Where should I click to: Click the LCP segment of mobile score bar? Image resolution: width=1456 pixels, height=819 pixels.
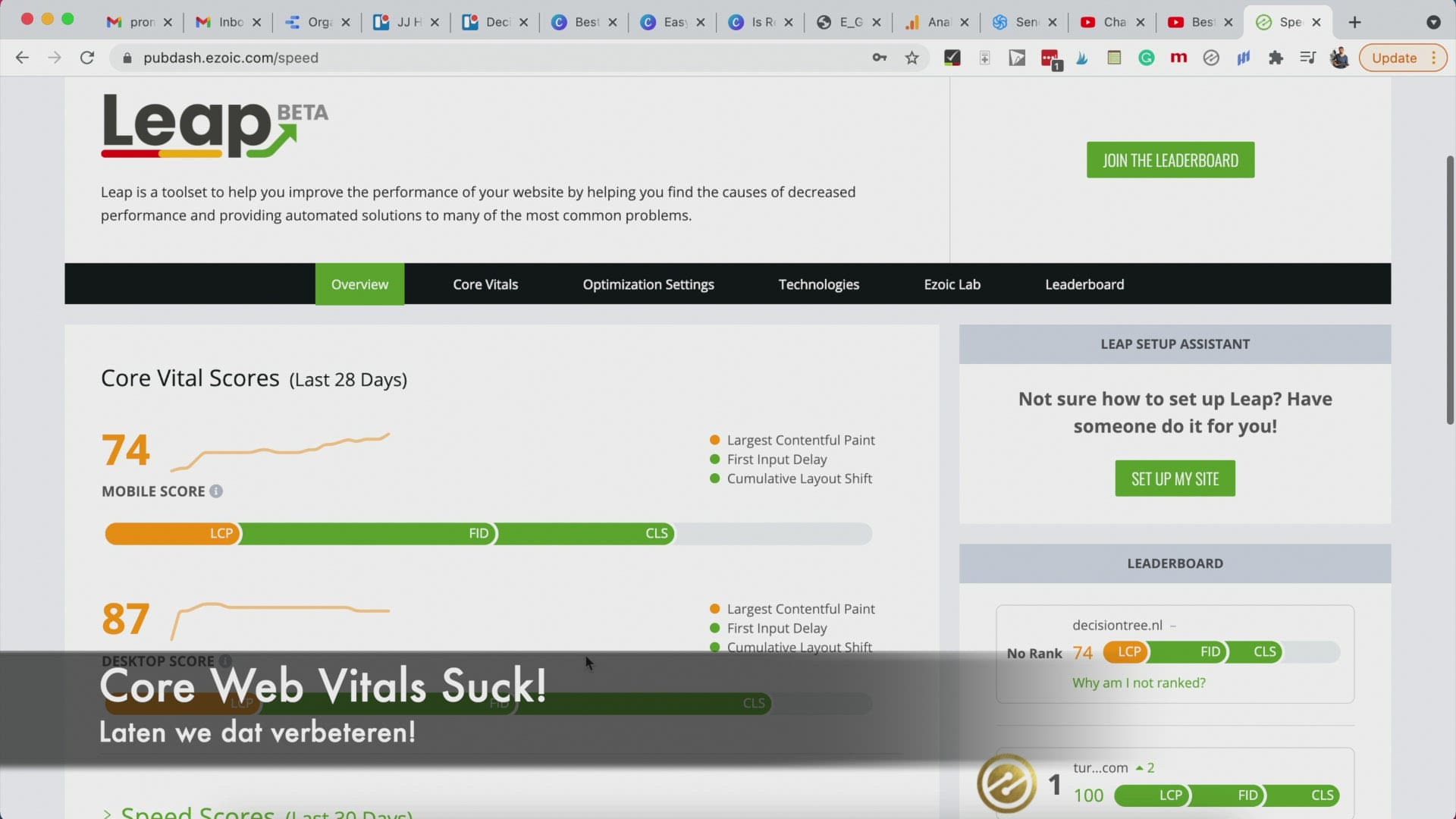173,533
